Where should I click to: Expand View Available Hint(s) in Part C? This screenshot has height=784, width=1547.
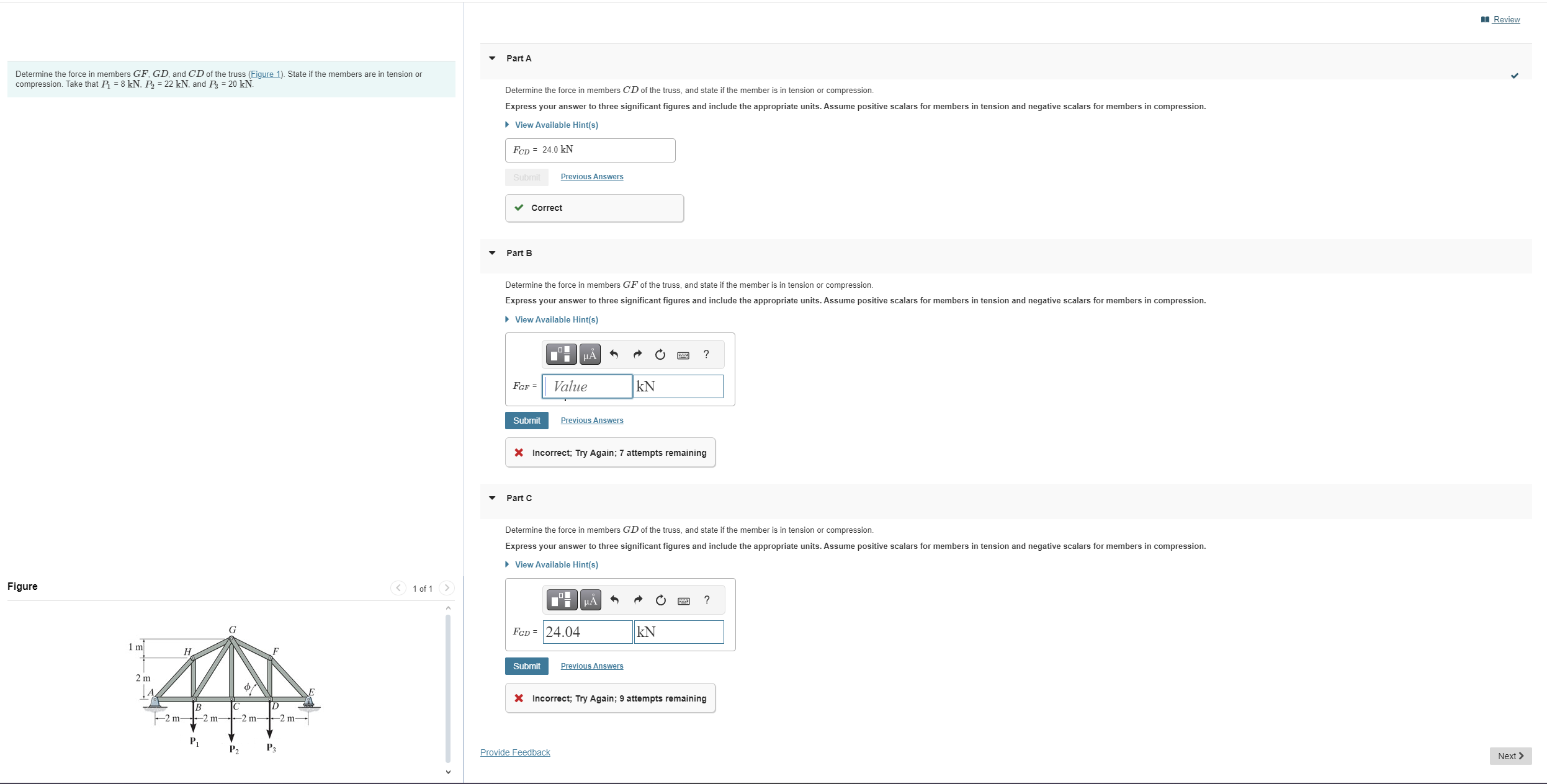pyautogui.click(x=556, y=564)
